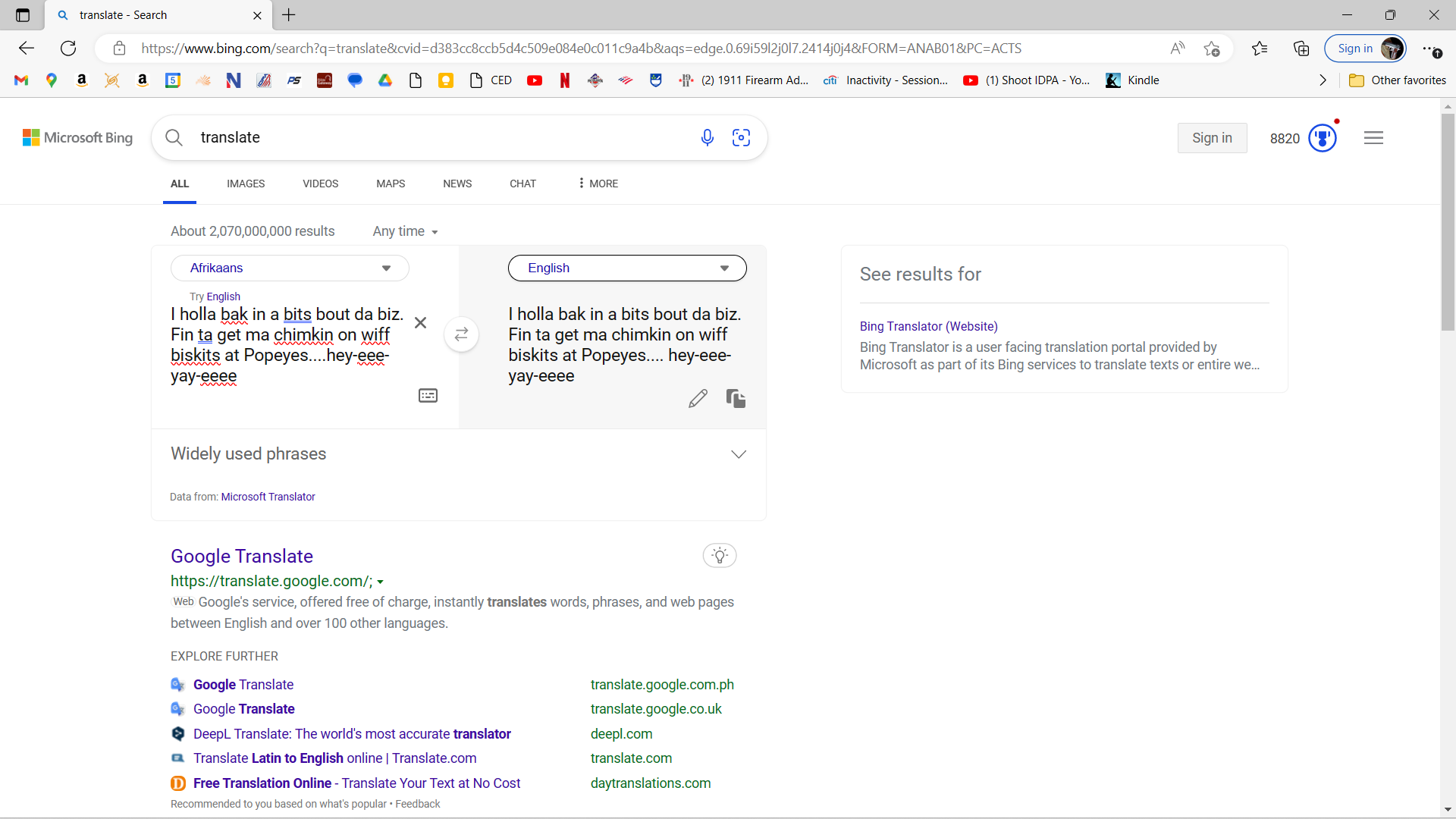Click the gray Sign in button
The height and width of the screenshot is (819, 1456).
(1211, 138)
